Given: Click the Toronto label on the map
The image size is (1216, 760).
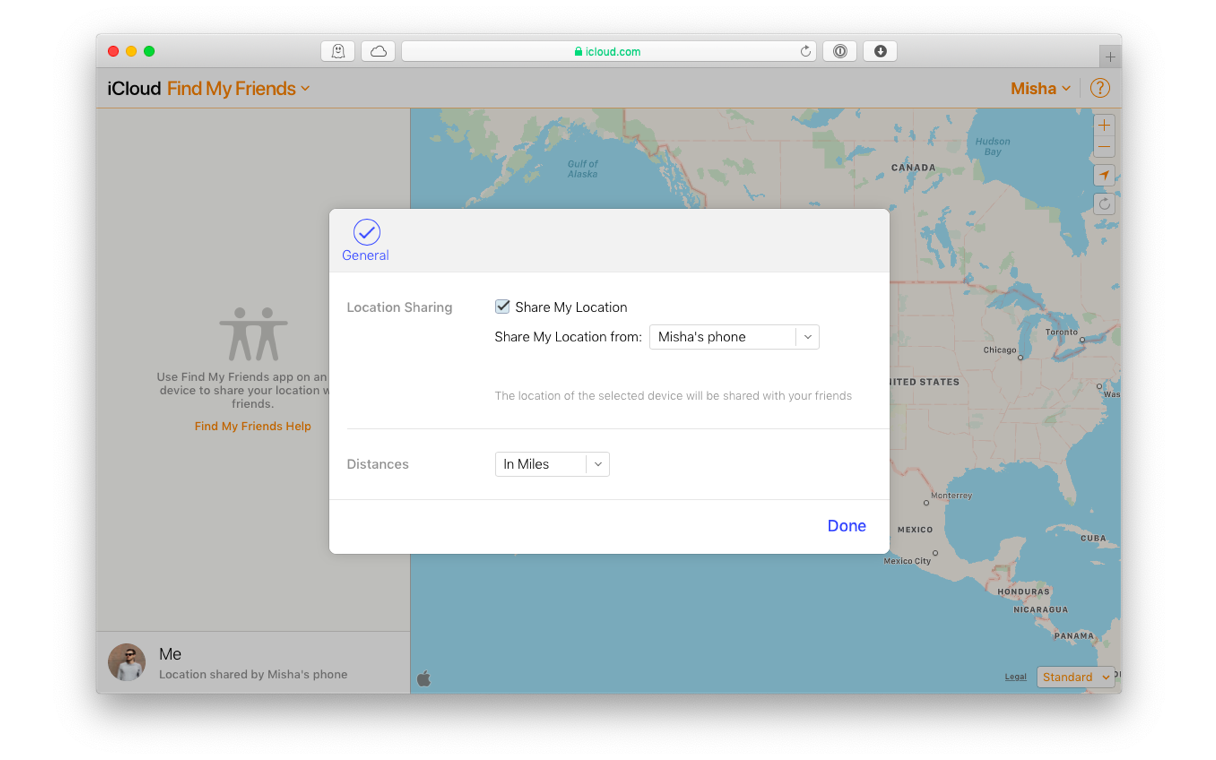Looking at the screenshot, I should coord(1062,332).
